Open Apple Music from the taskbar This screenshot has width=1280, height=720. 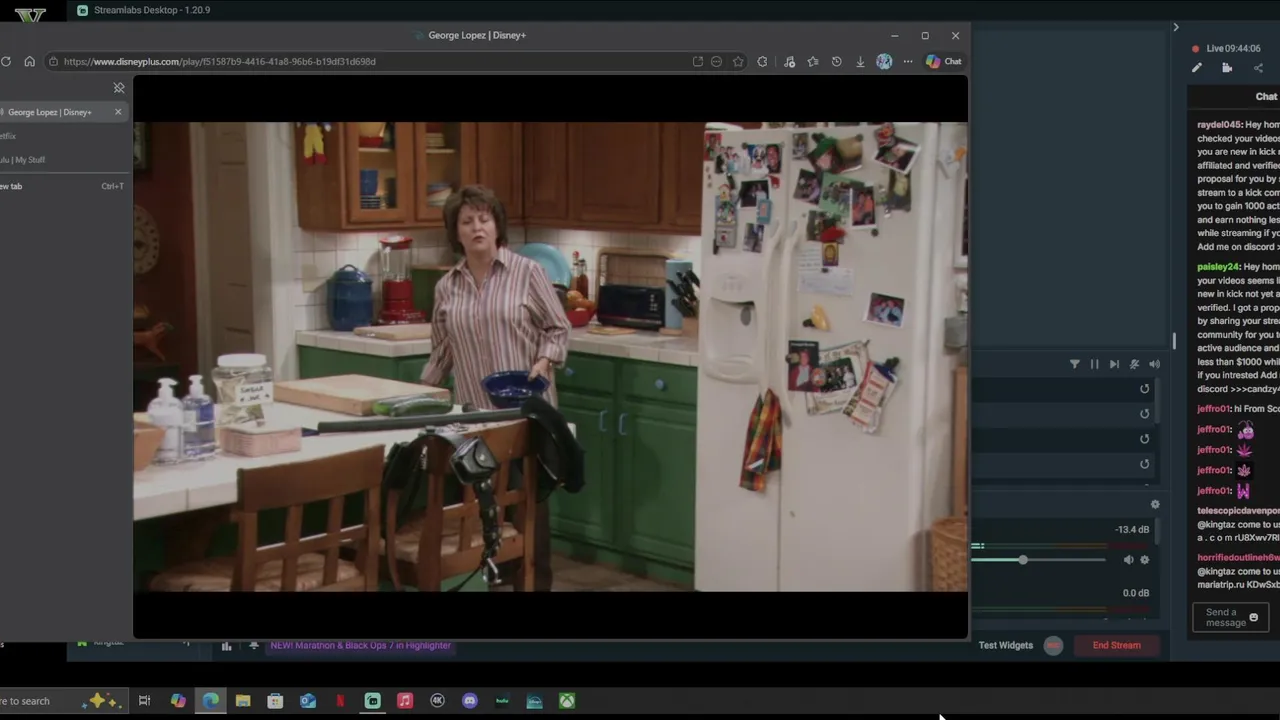405,701
